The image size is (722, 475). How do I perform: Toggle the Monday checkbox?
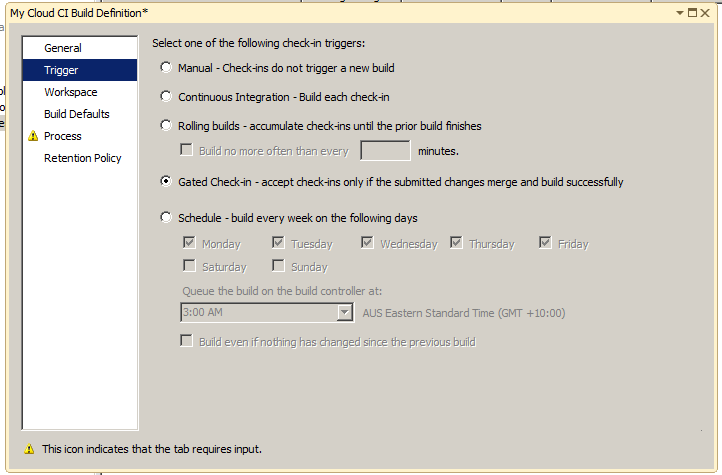tap(188, 243)
